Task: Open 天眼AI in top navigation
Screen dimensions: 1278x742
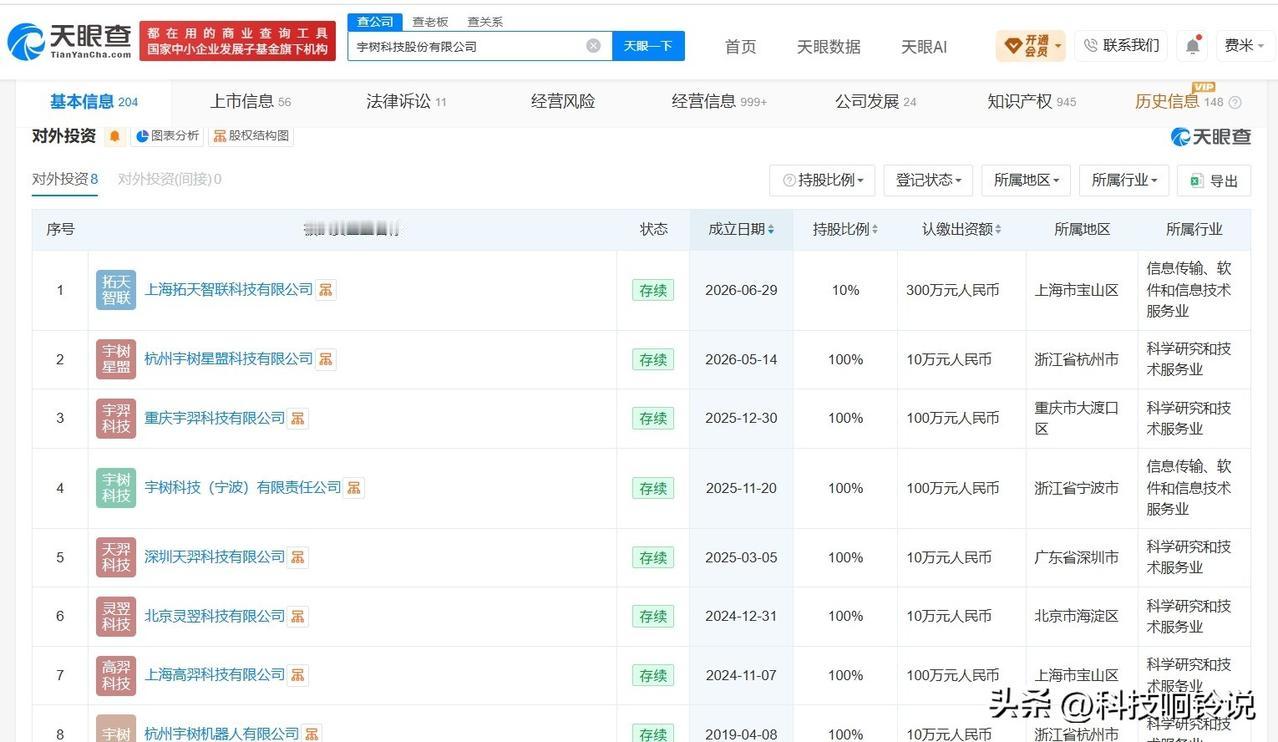Action: pos(923,47)
